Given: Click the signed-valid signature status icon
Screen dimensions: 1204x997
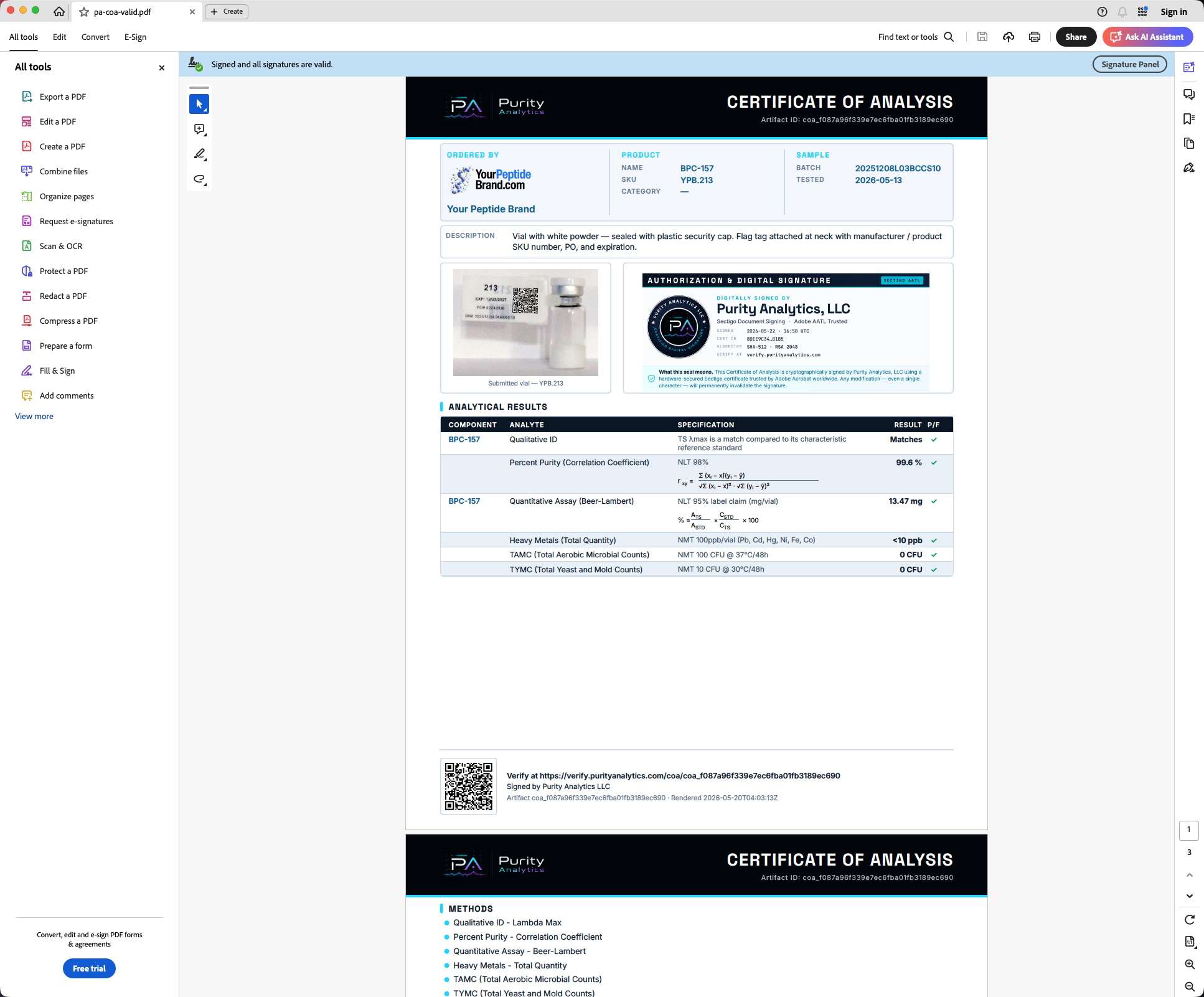Looking at the screenshot, I should (195, 64).
